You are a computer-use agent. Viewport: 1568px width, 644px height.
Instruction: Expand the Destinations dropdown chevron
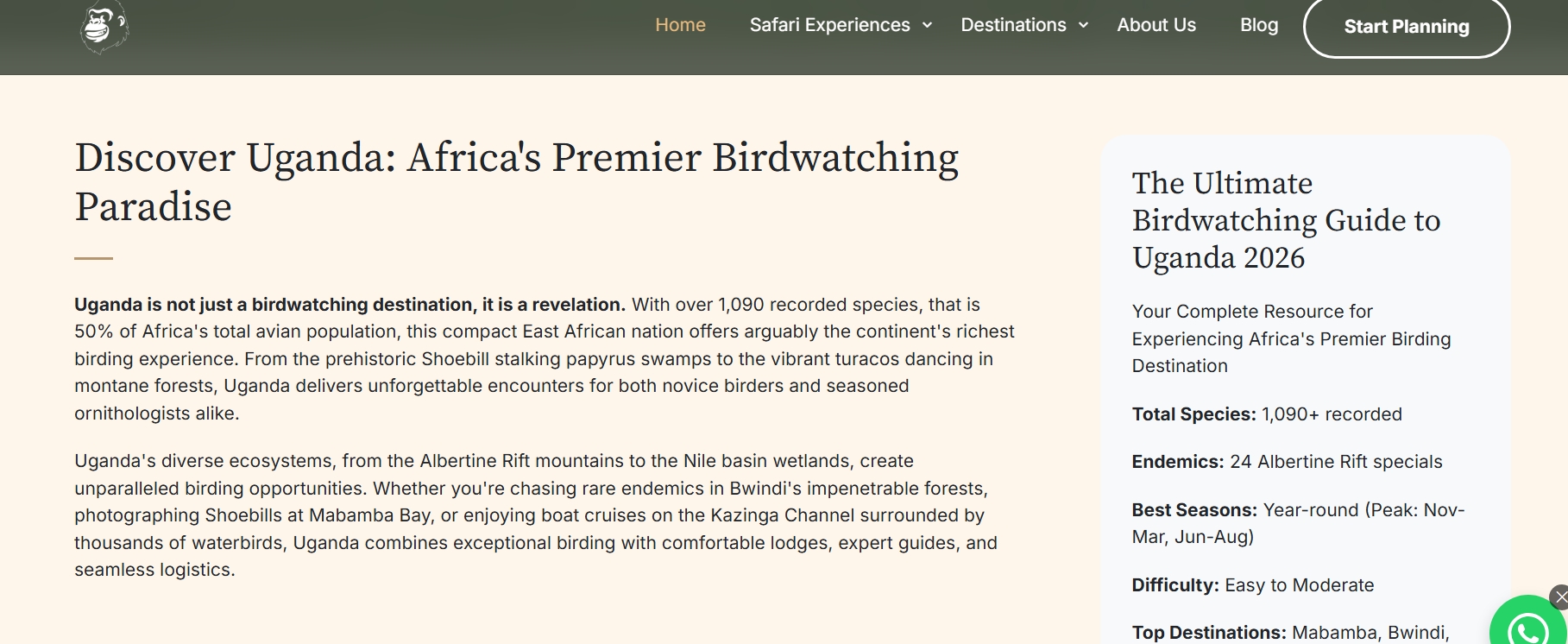pos(1083,25)
